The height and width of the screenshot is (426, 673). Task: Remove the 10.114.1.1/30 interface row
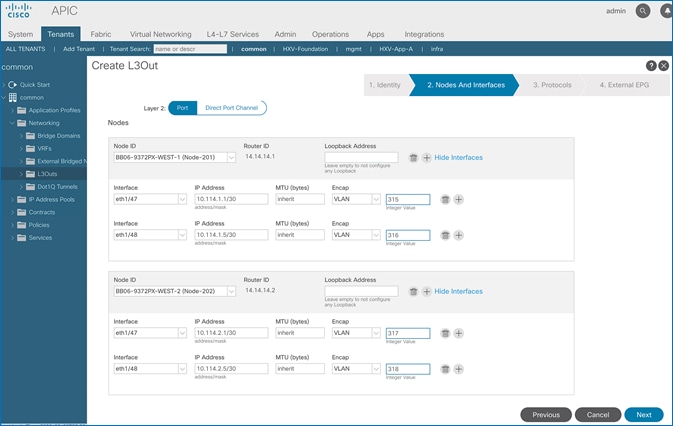pyautogui.click(x=445, y=199)
